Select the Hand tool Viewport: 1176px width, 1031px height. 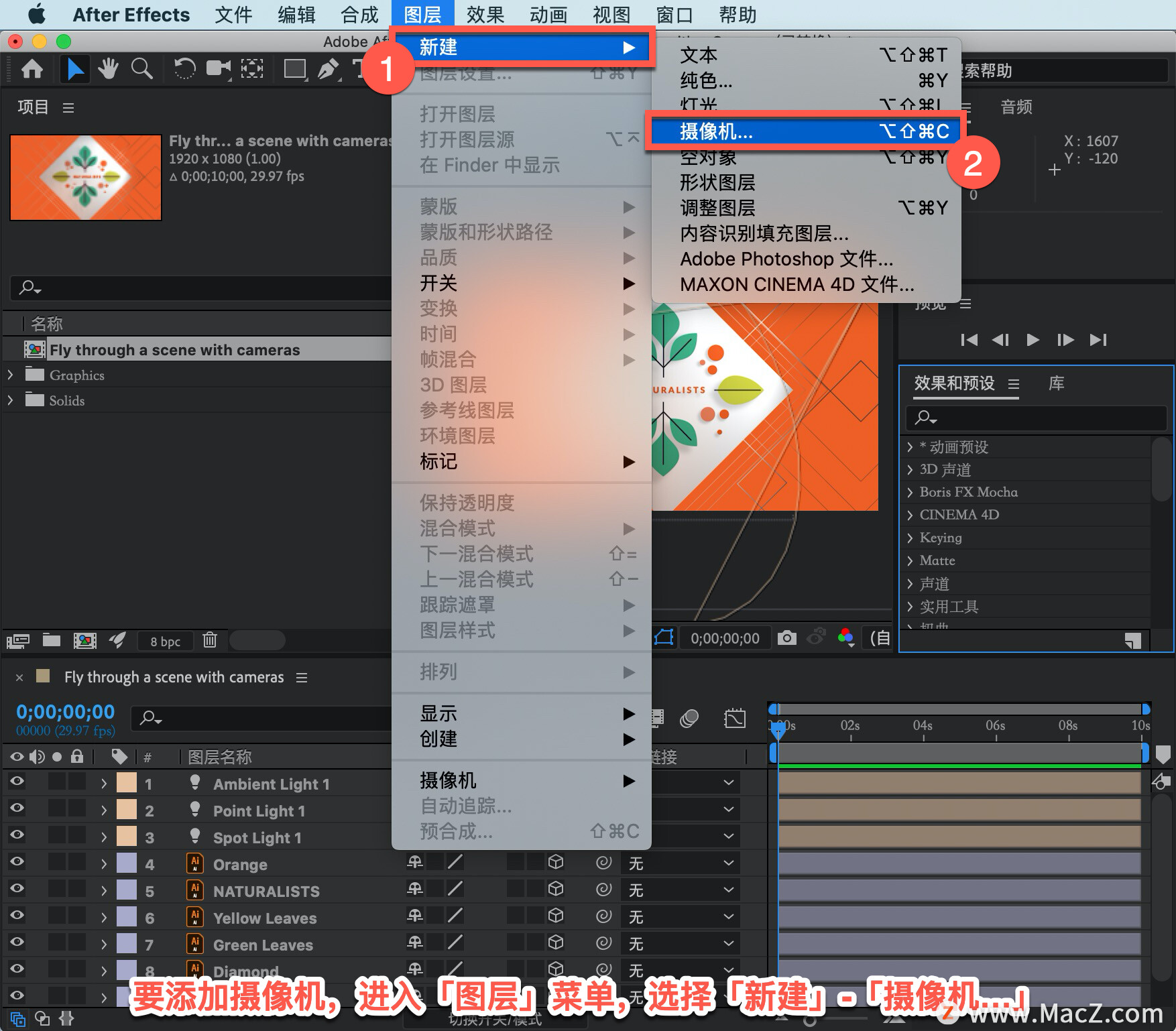point(108,69)
